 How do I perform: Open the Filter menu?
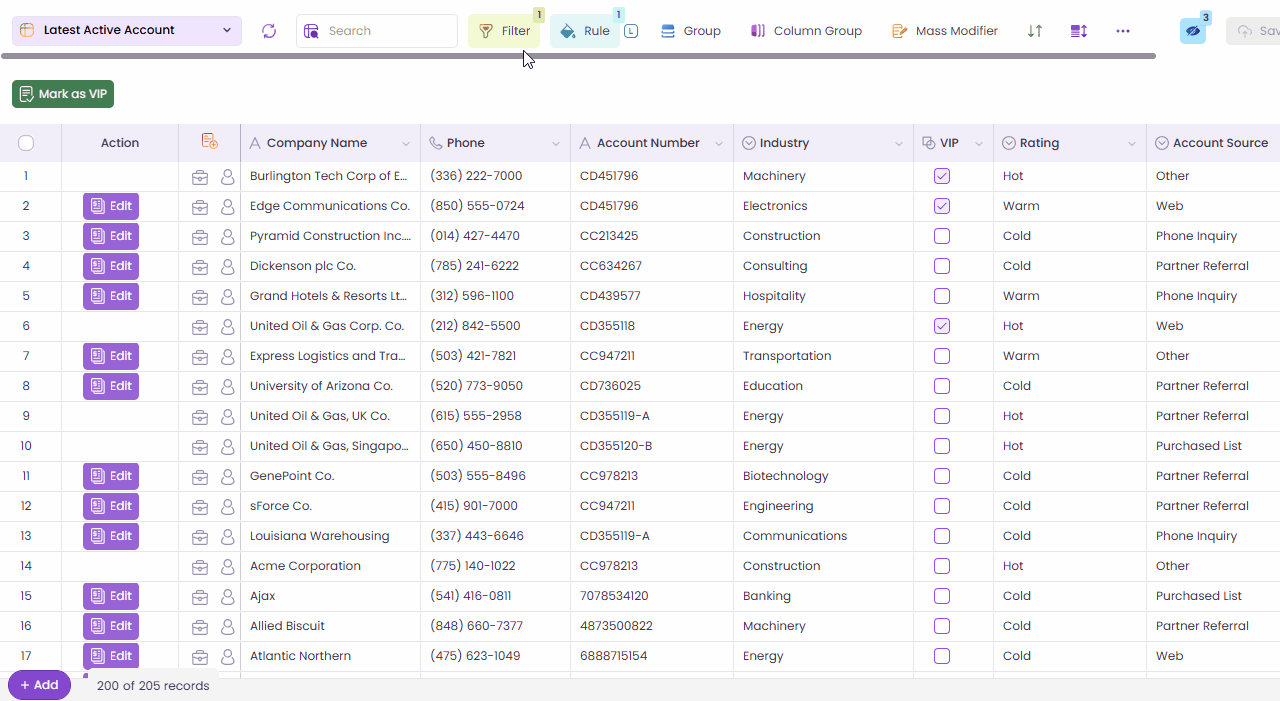(x=504, y=31)
